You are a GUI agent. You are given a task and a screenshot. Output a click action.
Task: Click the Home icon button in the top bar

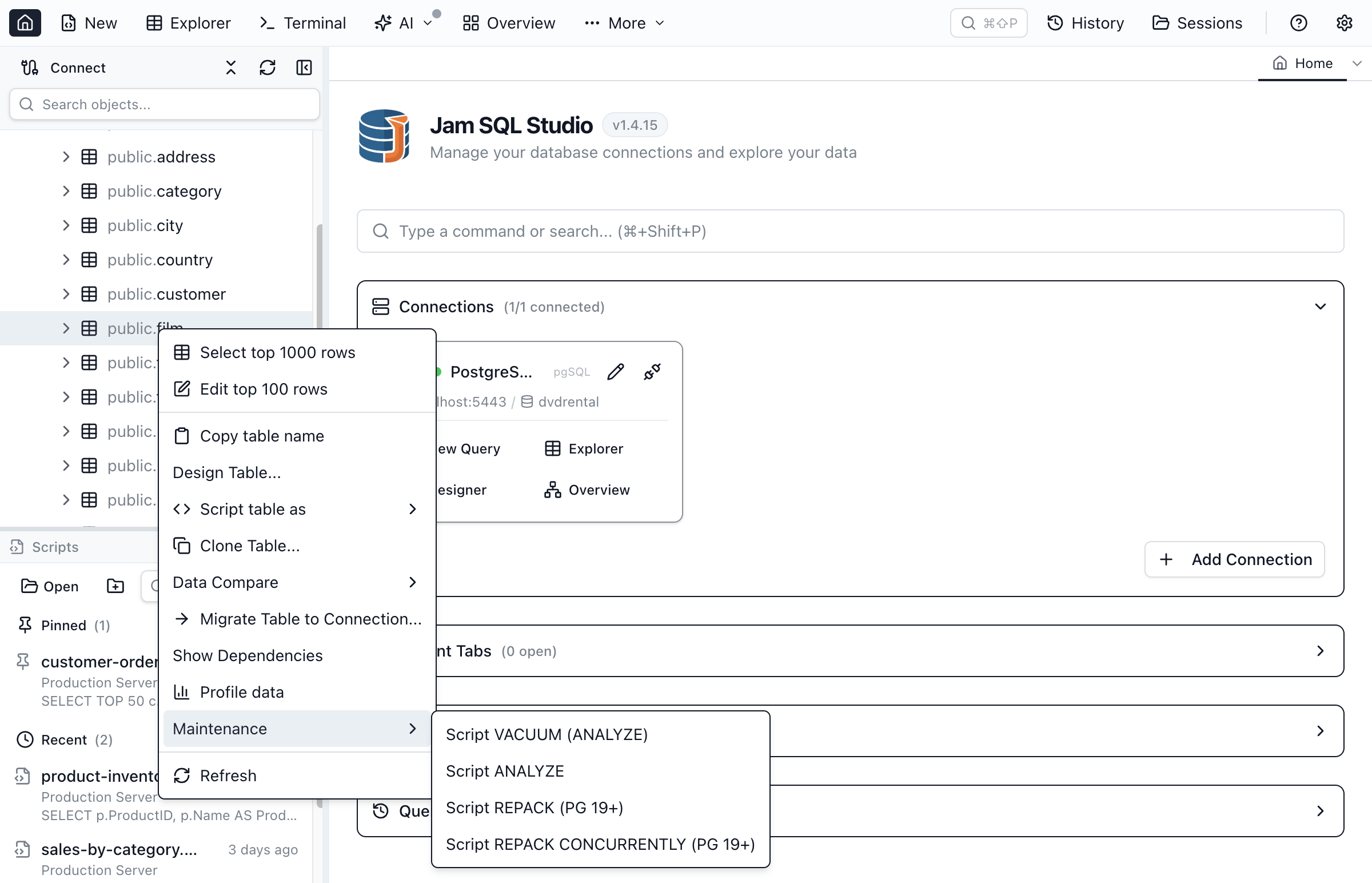(25, 23)
